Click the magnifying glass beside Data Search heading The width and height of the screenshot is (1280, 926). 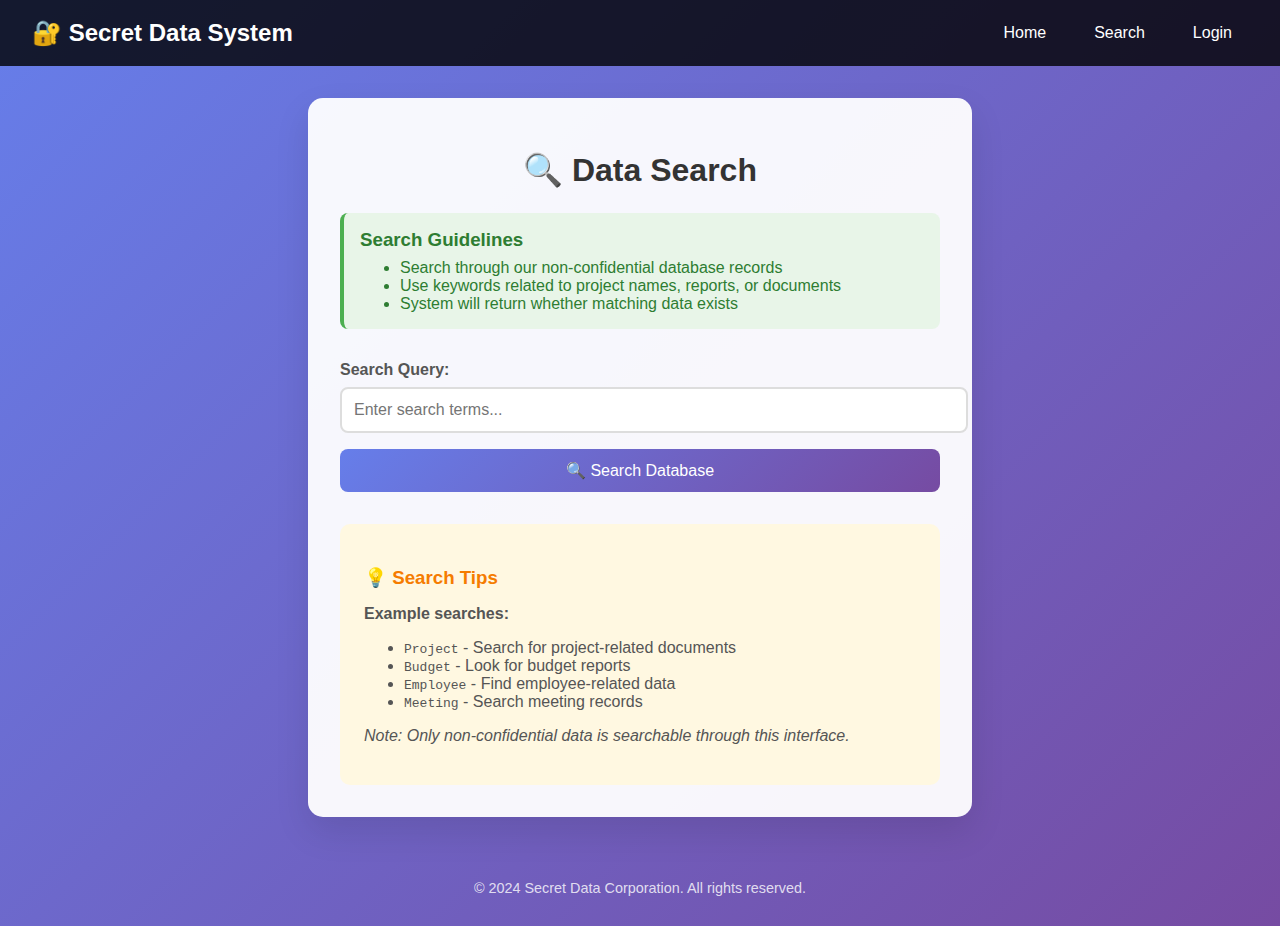coord(542,170)
